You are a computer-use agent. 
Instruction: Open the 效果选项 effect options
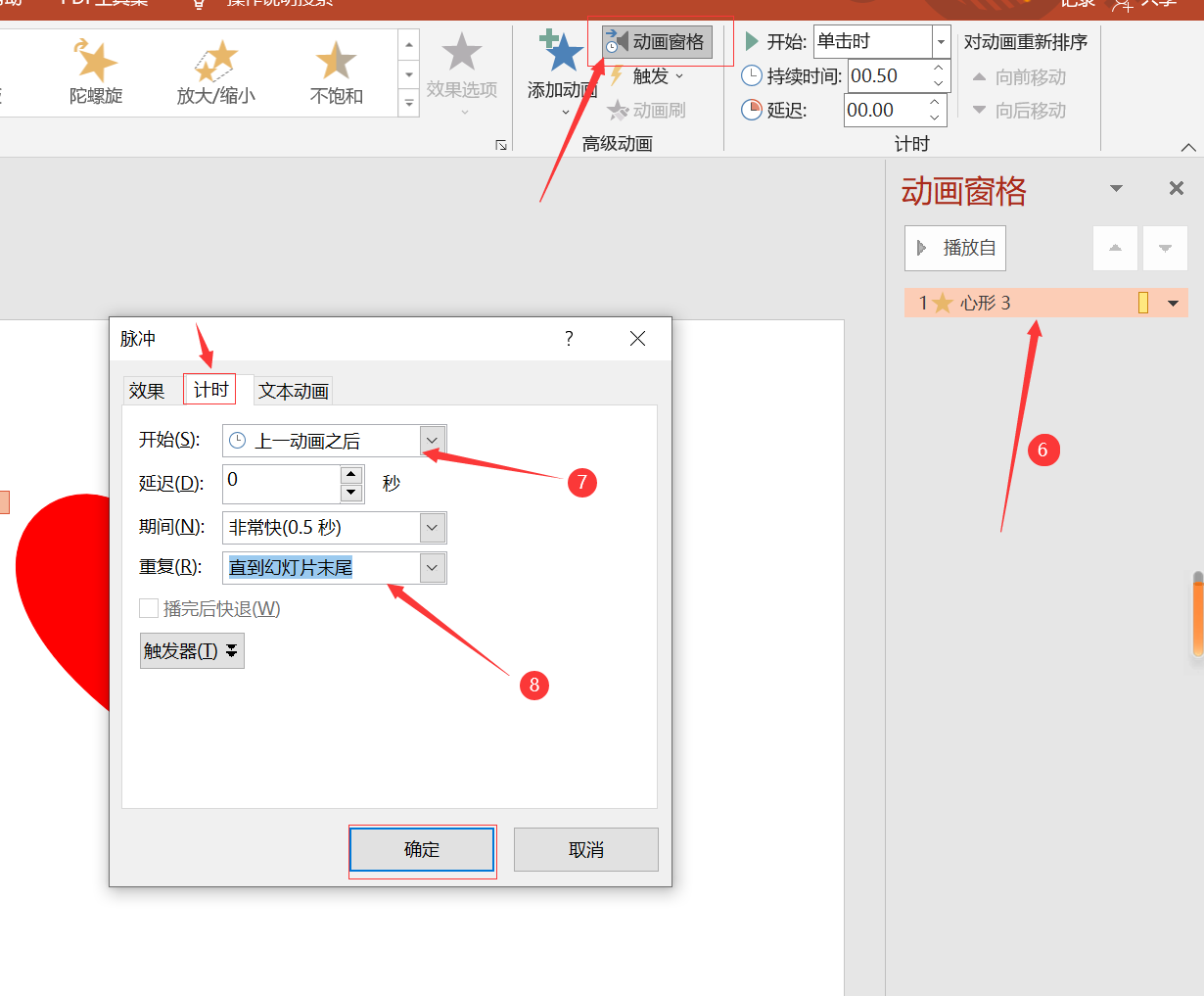[x=462, y=73]
